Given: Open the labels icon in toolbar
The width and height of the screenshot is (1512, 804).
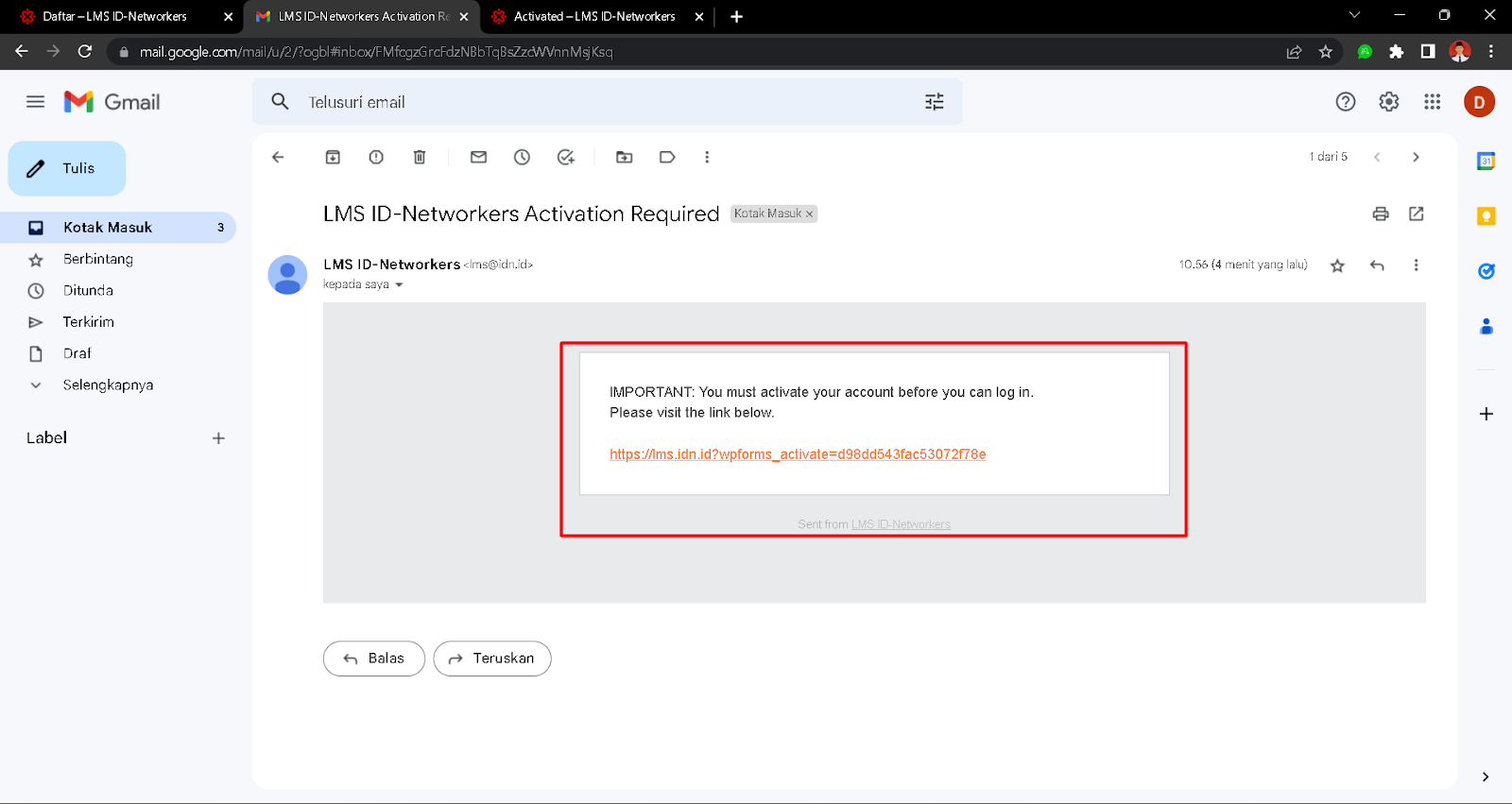Looking at the screenshot, I should (667, 158).
